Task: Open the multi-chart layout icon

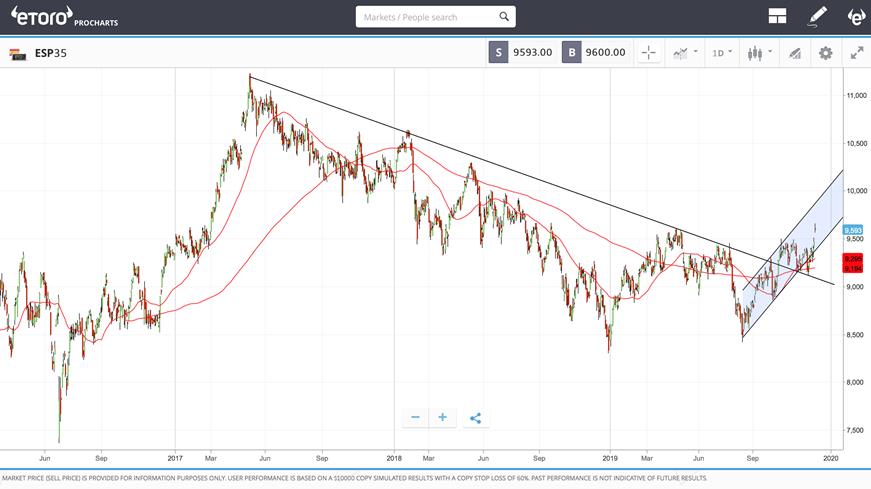Action: pos(777,16)
